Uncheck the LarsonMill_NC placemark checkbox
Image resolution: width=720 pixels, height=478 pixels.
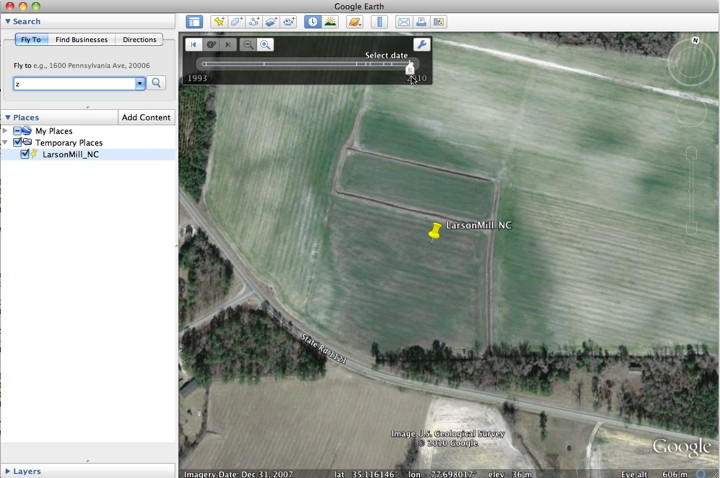[x=26, y=155]
